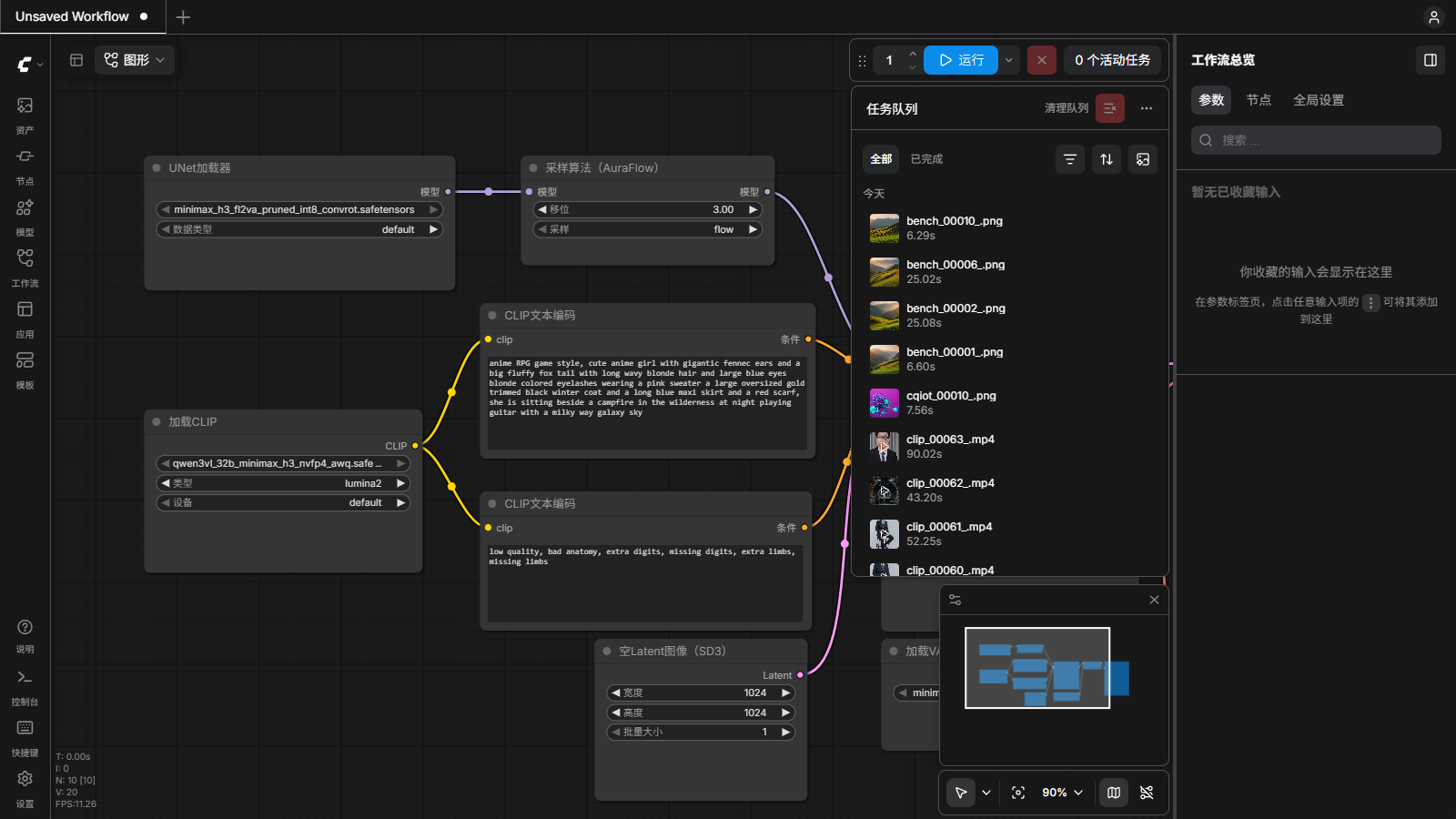Click the blue 运行 run button
This screenshot has width=1456, height=819.
pos(961,60)
